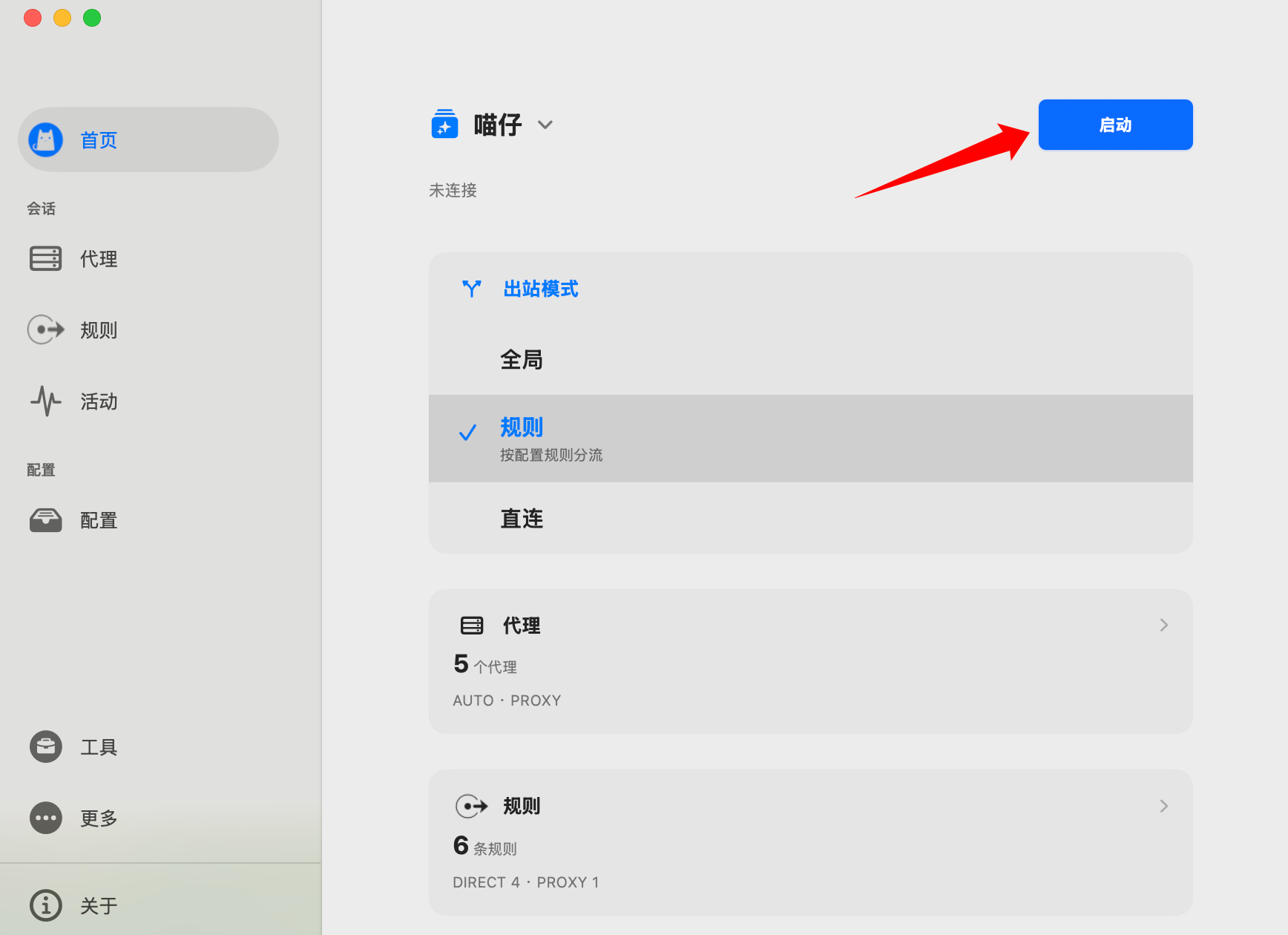Click the 工具 toolbox icon in sidebar

tap(45, 747)
